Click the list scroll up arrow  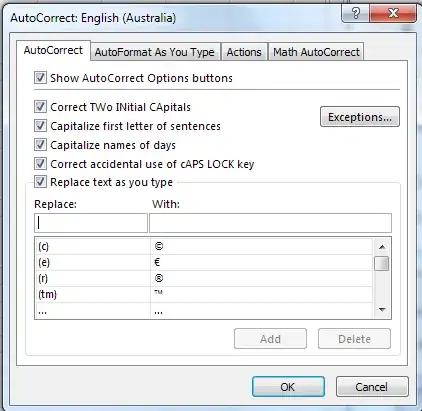point(382,247)
